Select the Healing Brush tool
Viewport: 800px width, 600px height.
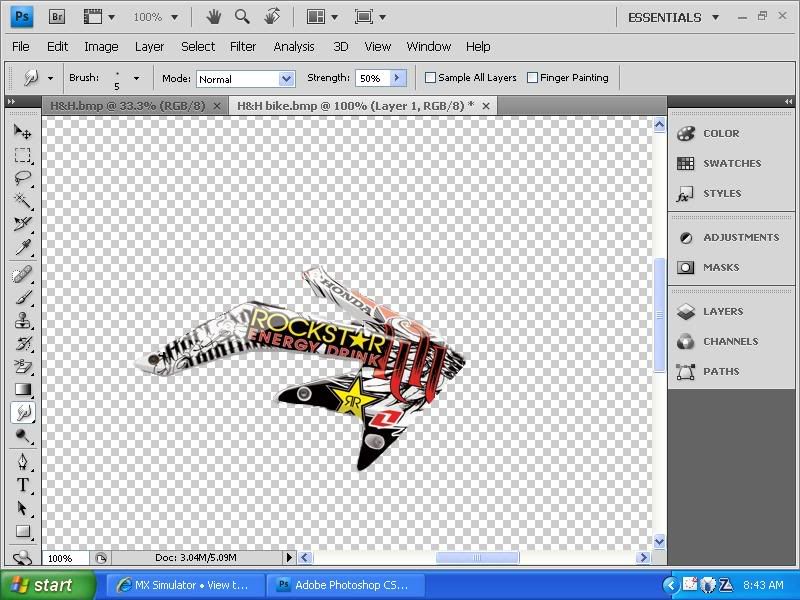(x=22, y=275)
